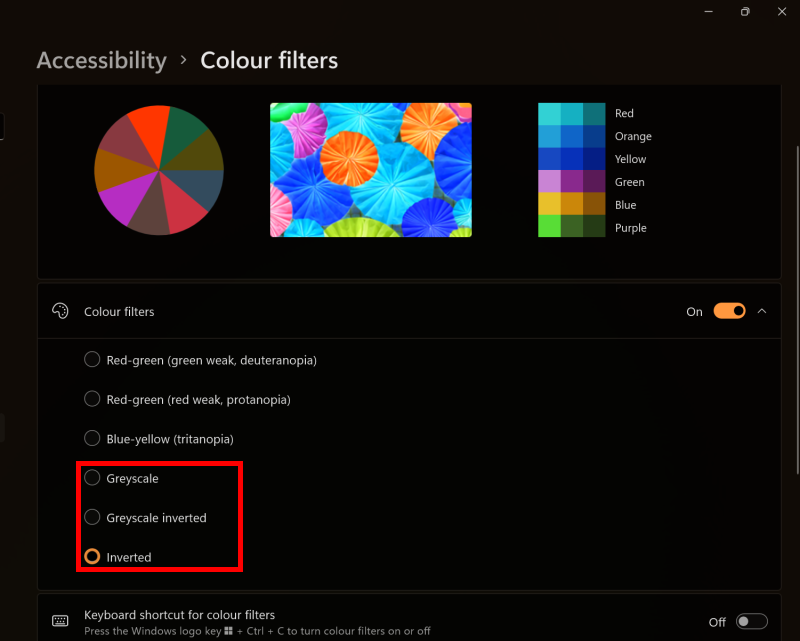Image resolution: width=800 pixels, height=641 pixels.
Task: Click the Colour filters page title
Action: pyautogui.click(x=269, y=60)
